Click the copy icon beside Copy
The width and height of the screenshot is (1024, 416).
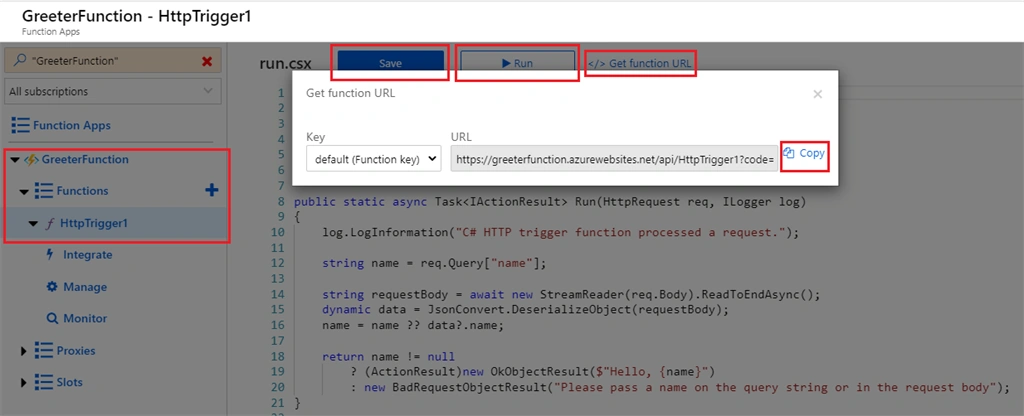click(789, 153)
